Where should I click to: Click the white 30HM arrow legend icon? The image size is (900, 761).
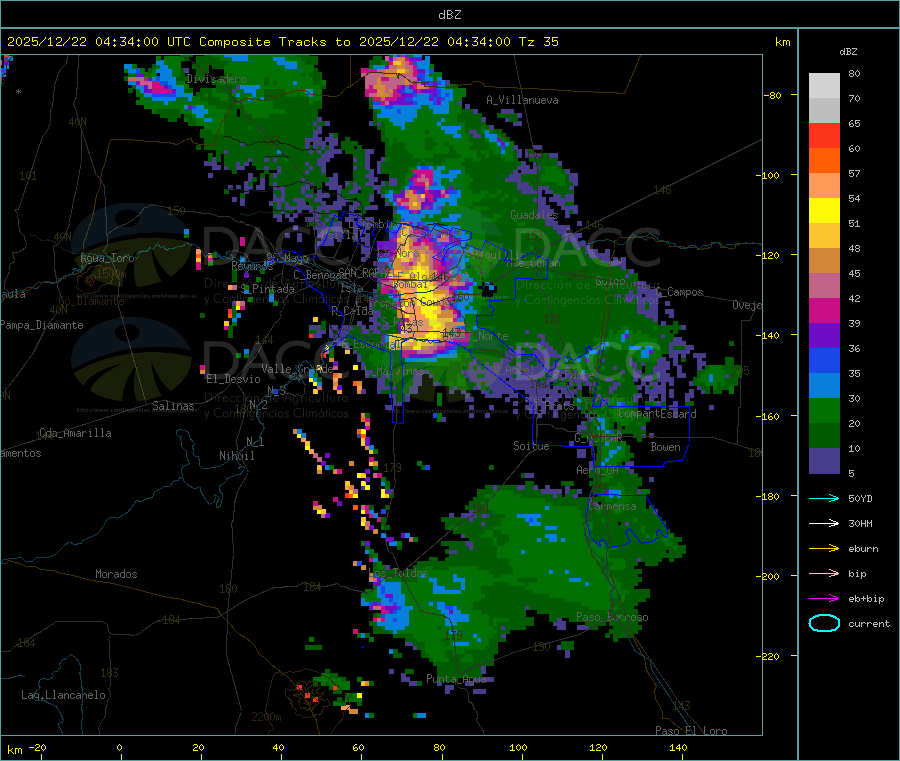tap(824, 523)
